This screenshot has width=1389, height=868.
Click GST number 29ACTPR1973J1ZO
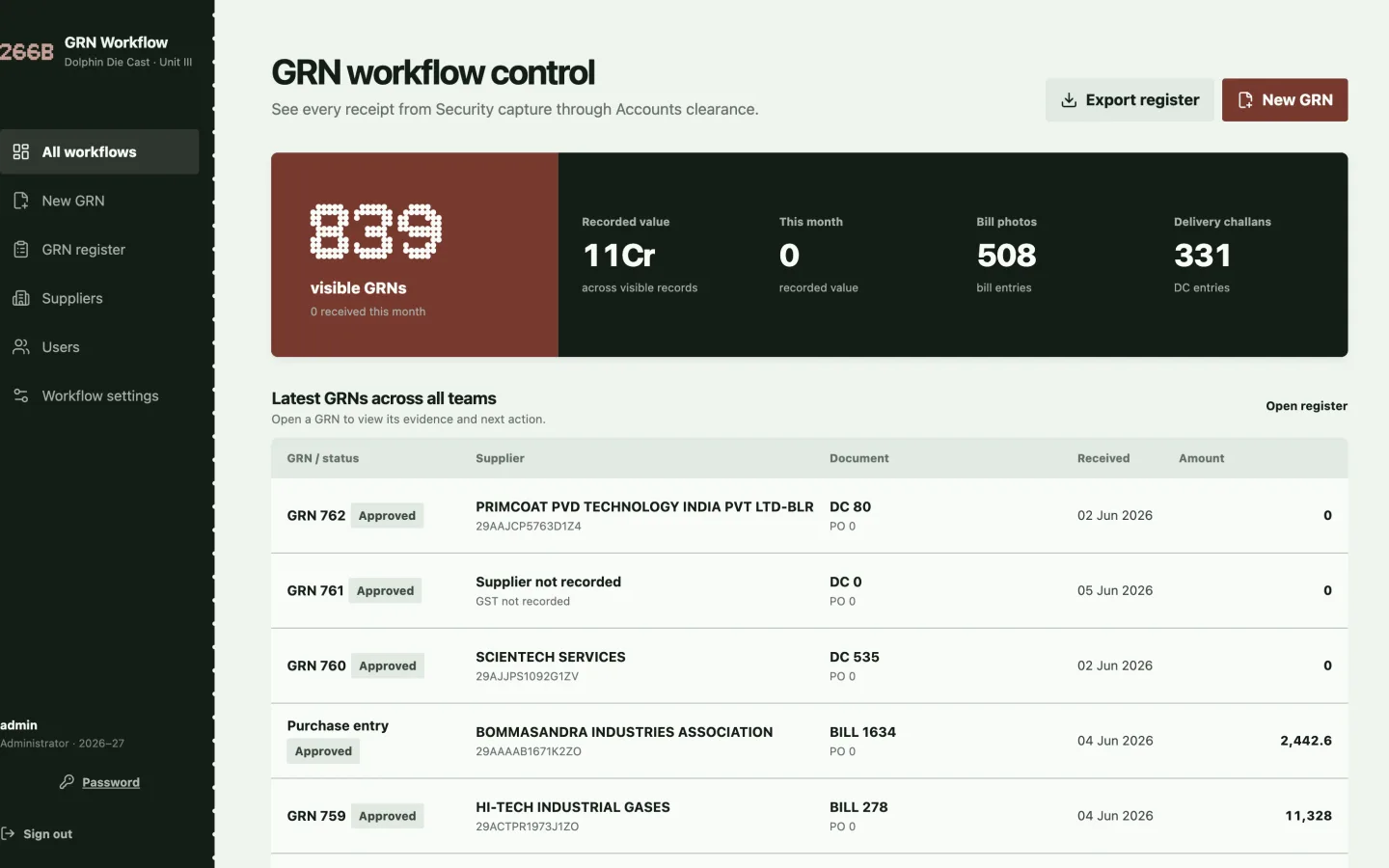coord(527,827)
